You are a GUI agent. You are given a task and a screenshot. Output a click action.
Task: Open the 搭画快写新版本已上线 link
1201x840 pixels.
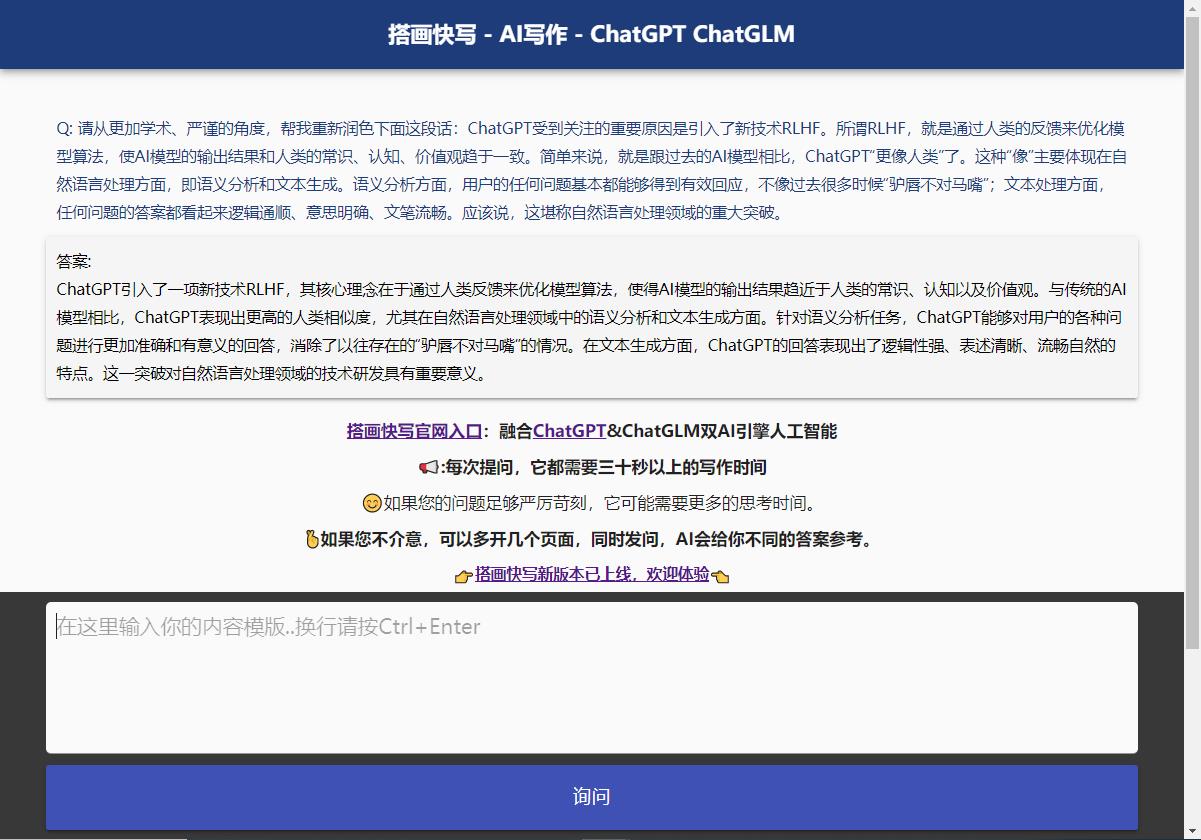click(x=592, y=574)
